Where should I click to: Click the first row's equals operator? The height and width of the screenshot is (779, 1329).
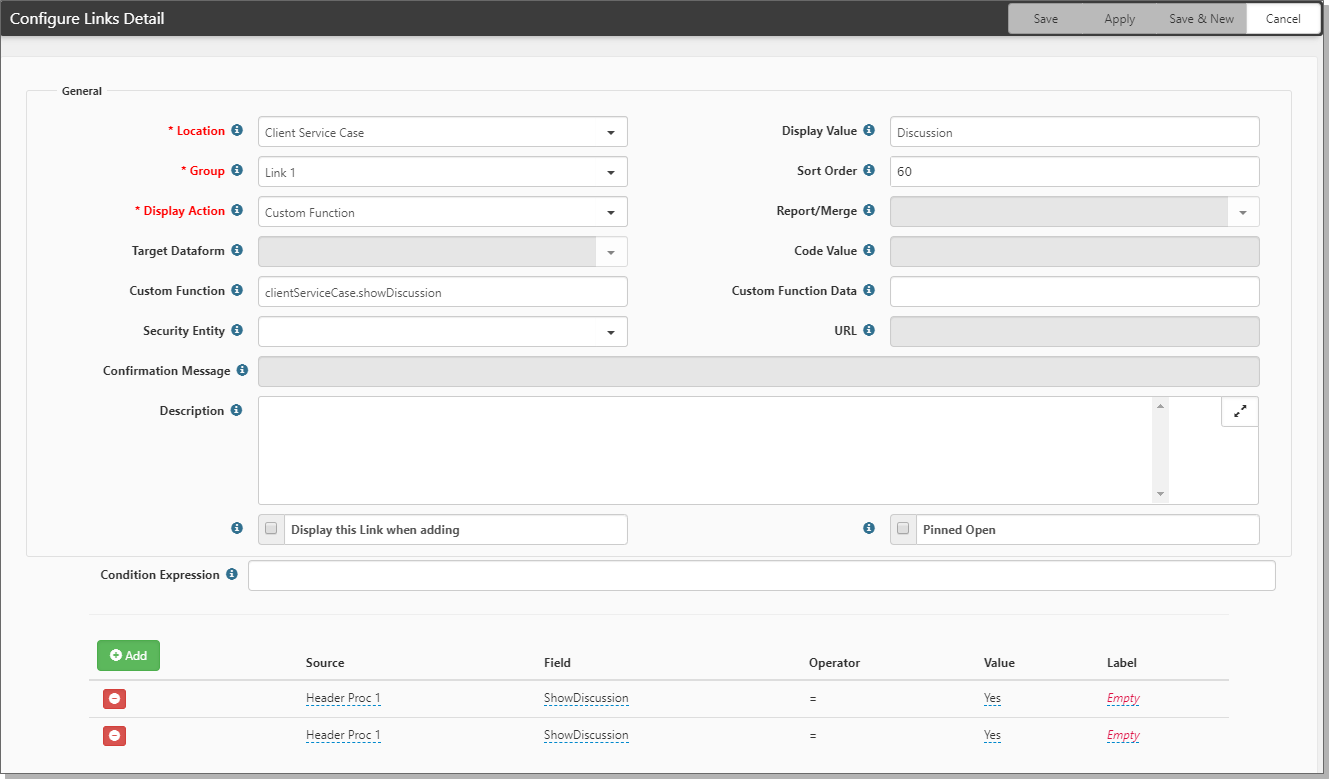pos(813,699)
